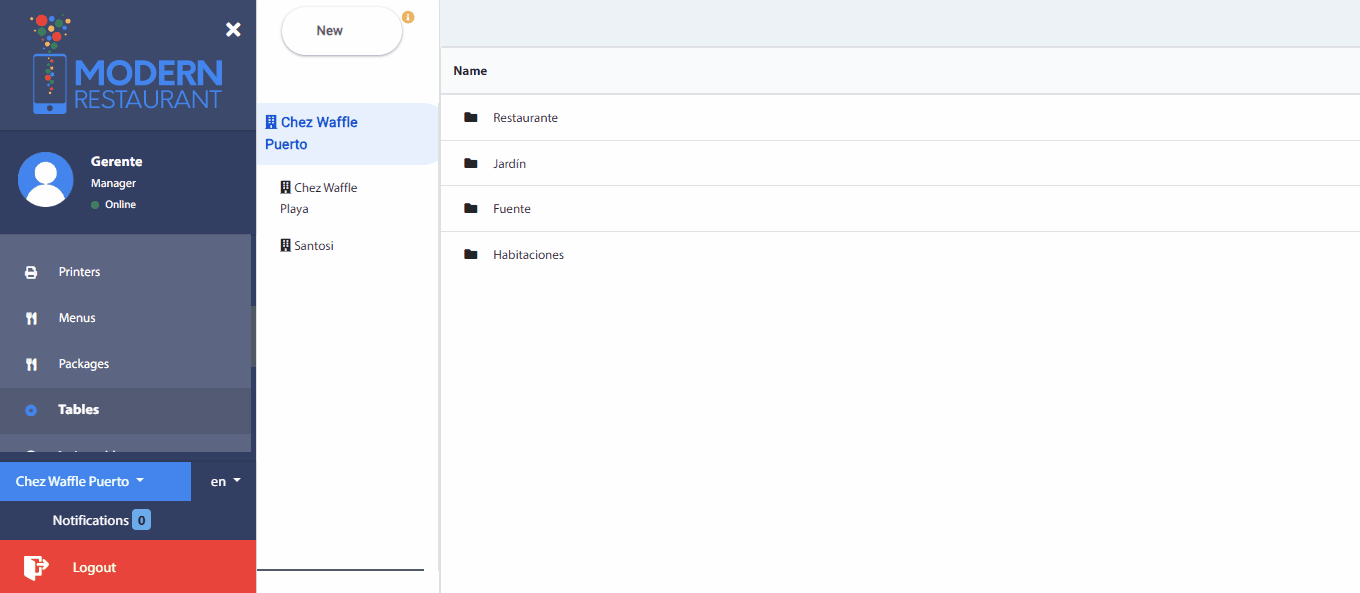Click the Gerente user avatar icon

46,180
